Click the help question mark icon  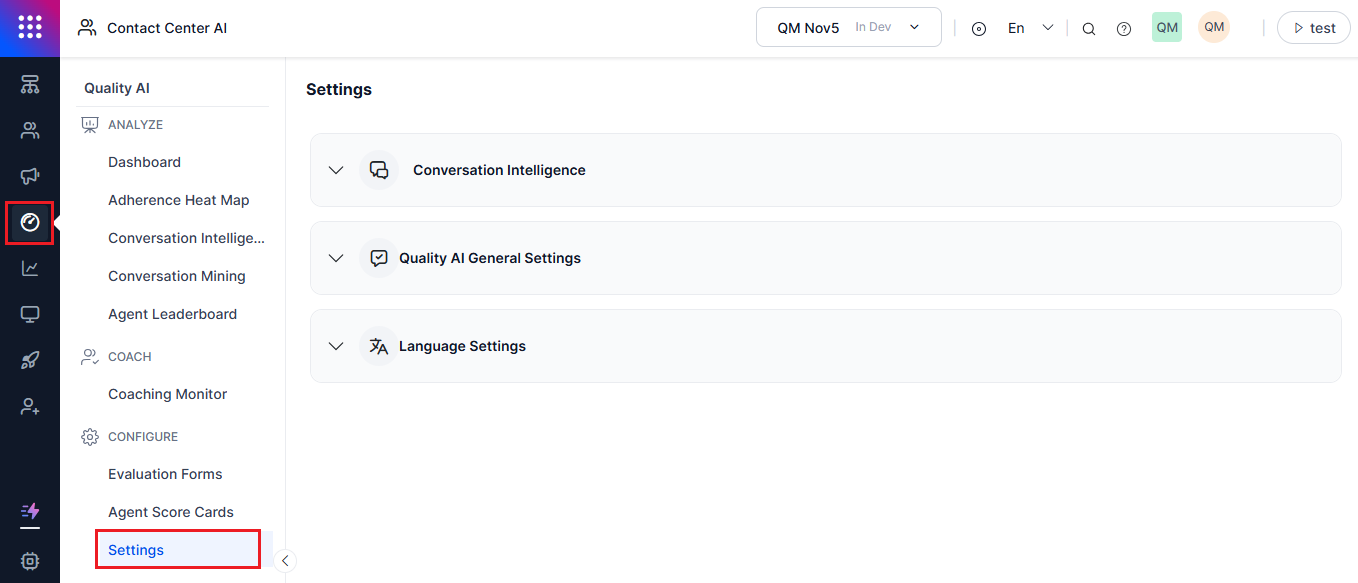coord(1124,29)
